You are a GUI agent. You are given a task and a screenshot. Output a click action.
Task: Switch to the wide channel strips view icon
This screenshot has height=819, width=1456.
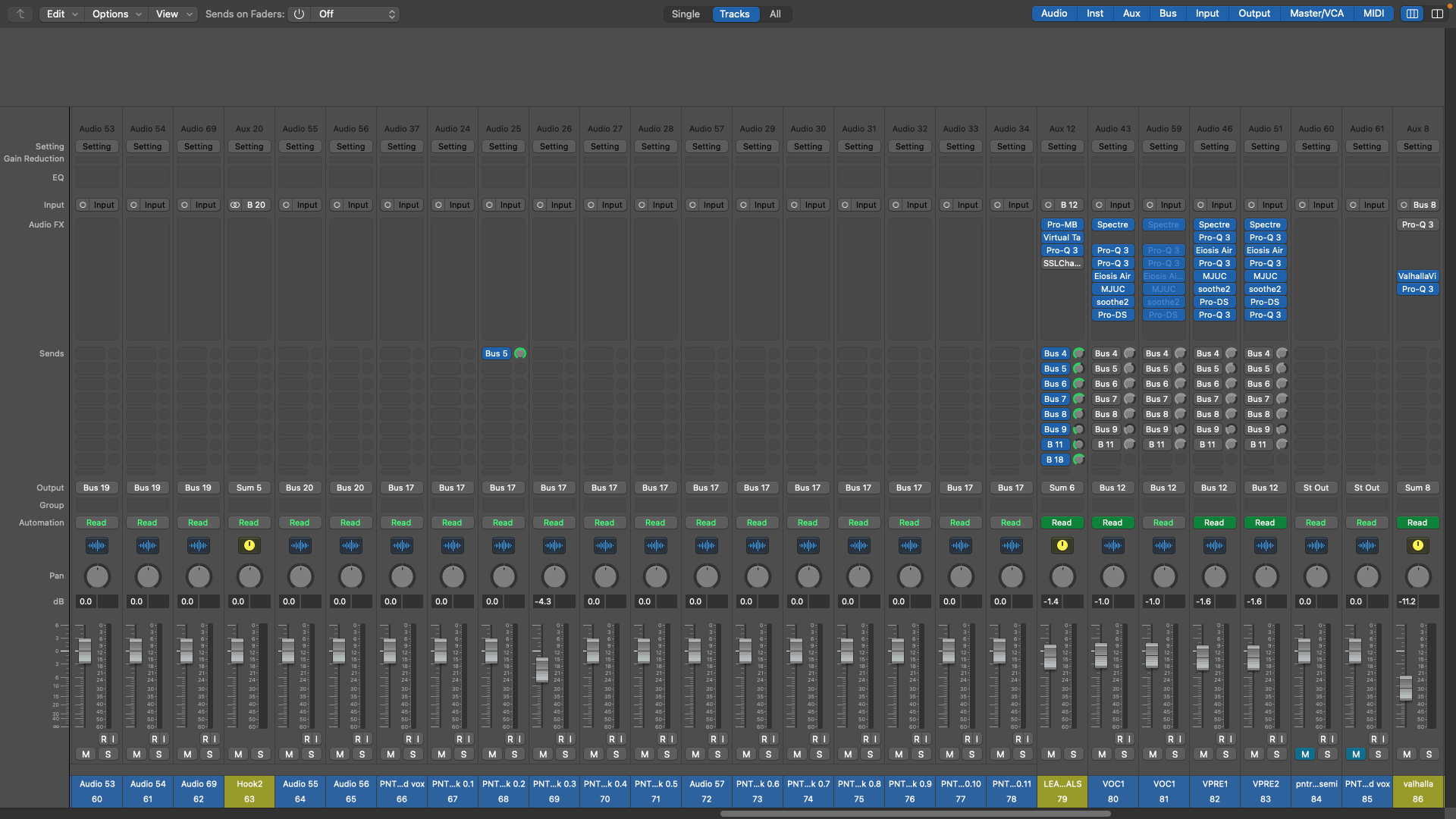point(1437,14)
